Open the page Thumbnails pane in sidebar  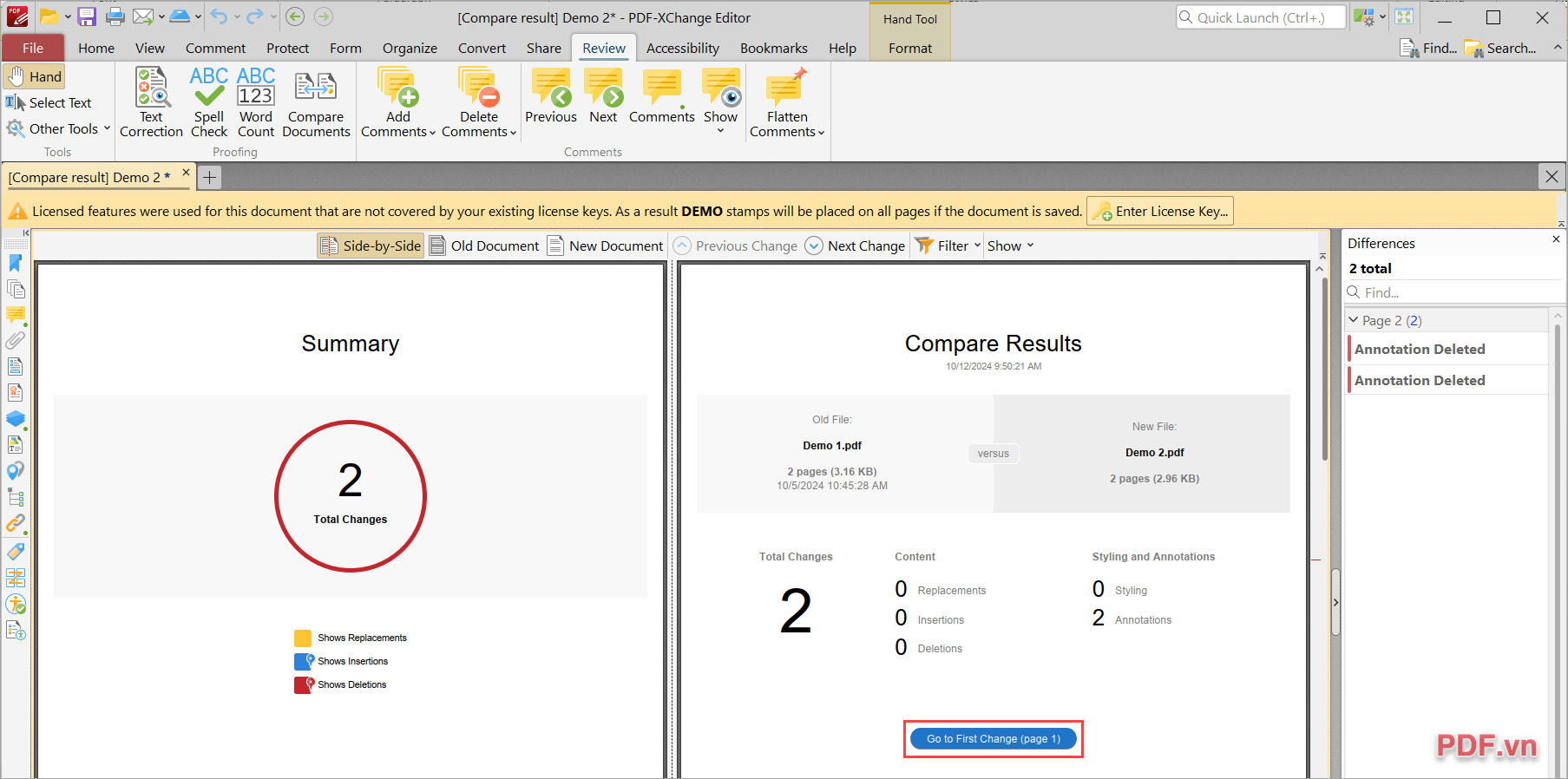[x=16, y=289]
